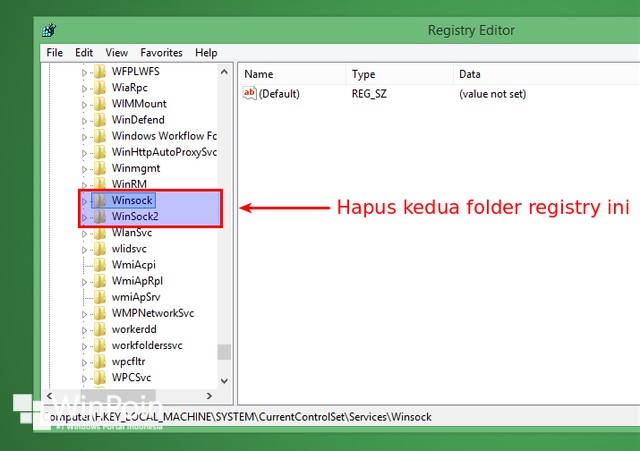Expand the WinSock2 key
Viewport: 640px width, 451px height.
click(84, 218)
